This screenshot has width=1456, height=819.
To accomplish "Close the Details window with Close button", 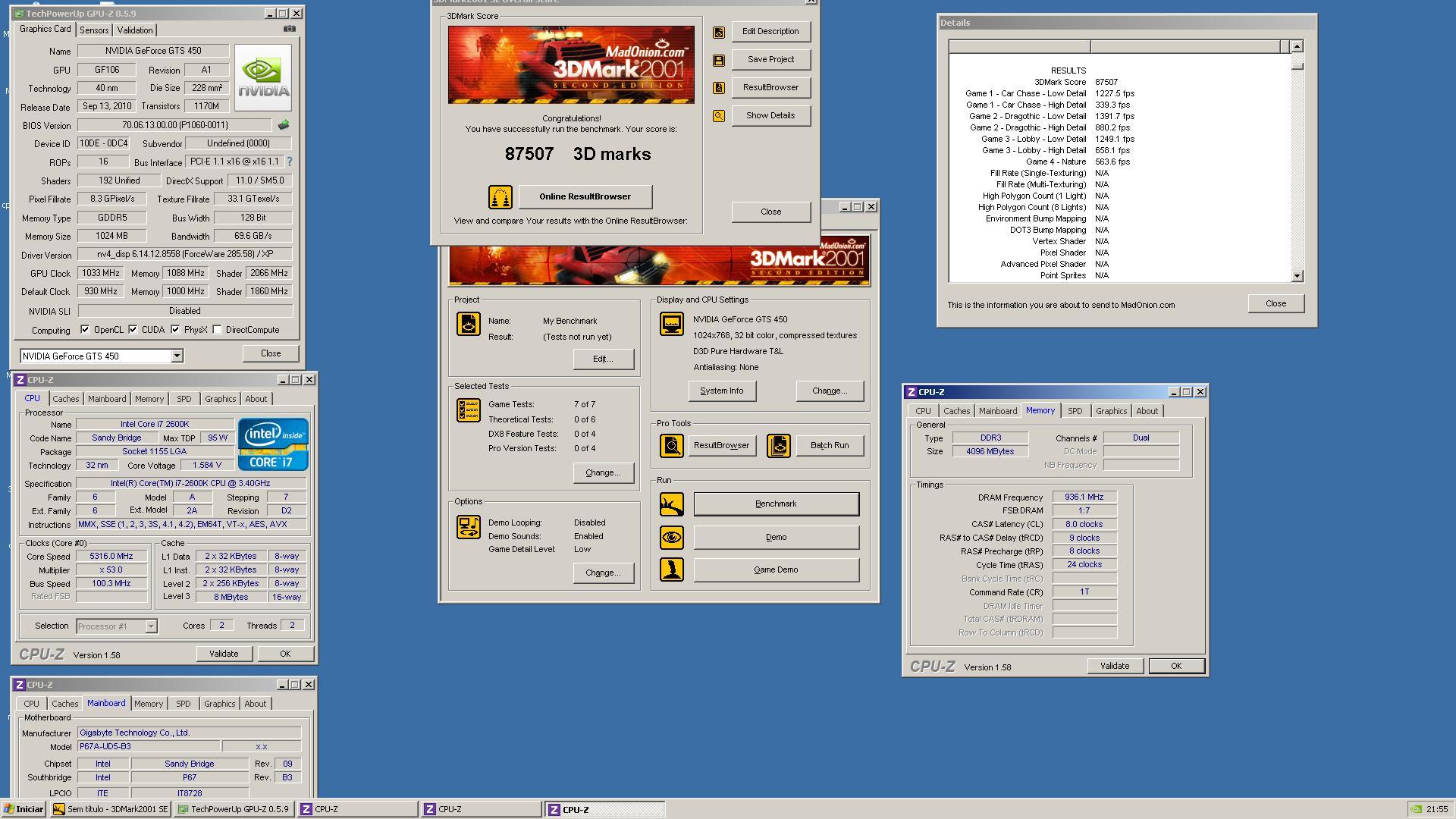I will tap(1276, 304).
